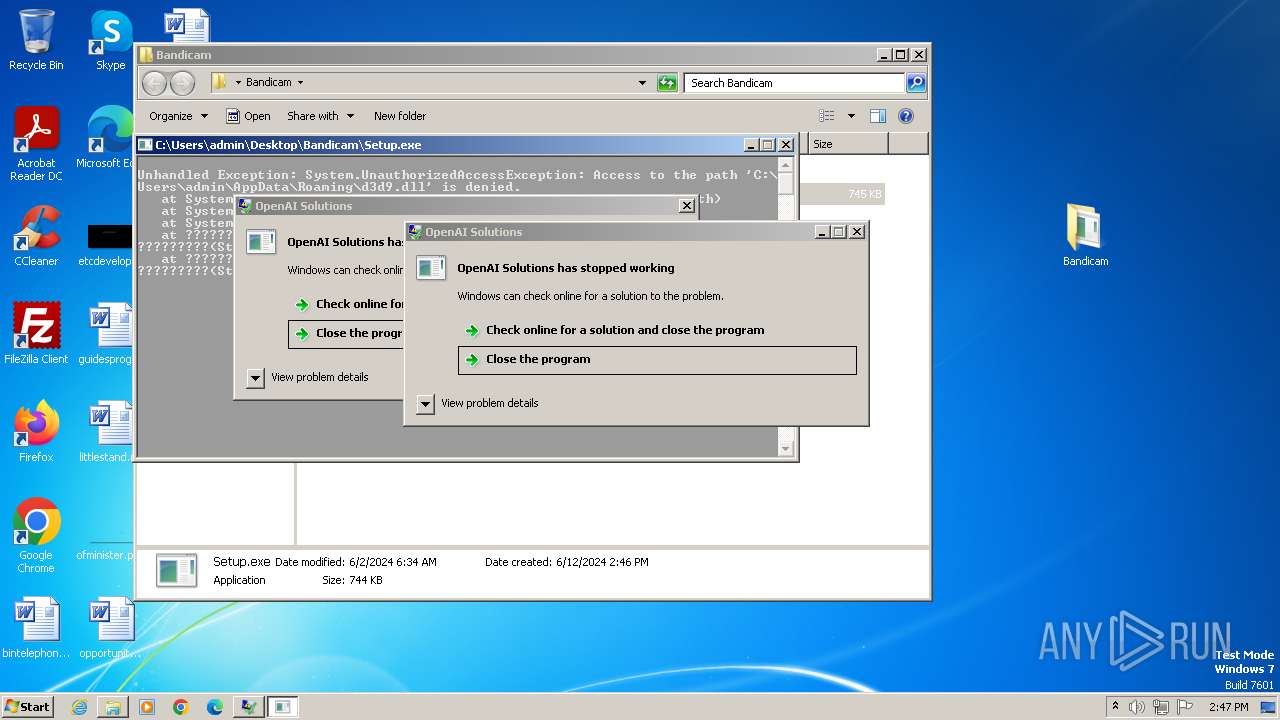Click the taskbar clock showing 2:47 PM
Image resolution: width=1280 pixels, height=720 pixels.
1228,707
